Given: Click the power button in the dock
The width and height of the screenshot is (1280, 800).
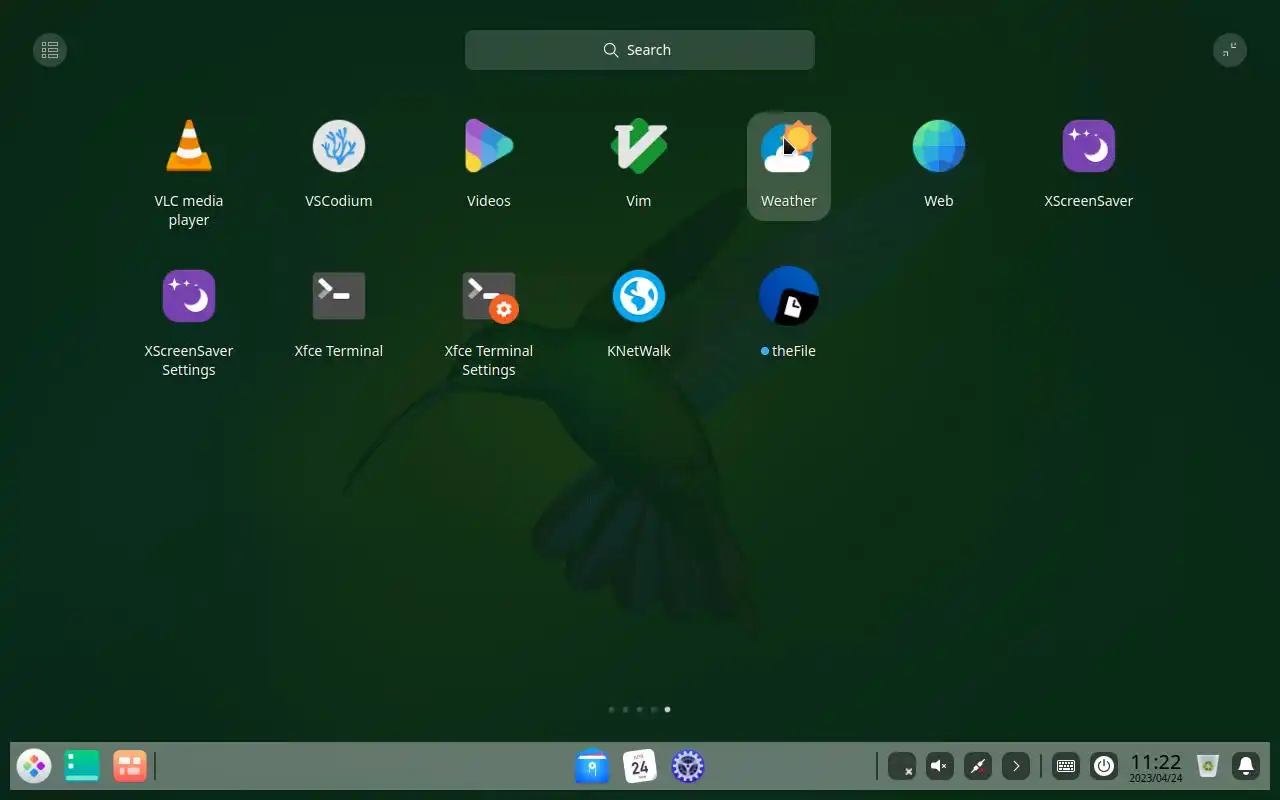Looking at the screenshot, I should [1104, 767].
